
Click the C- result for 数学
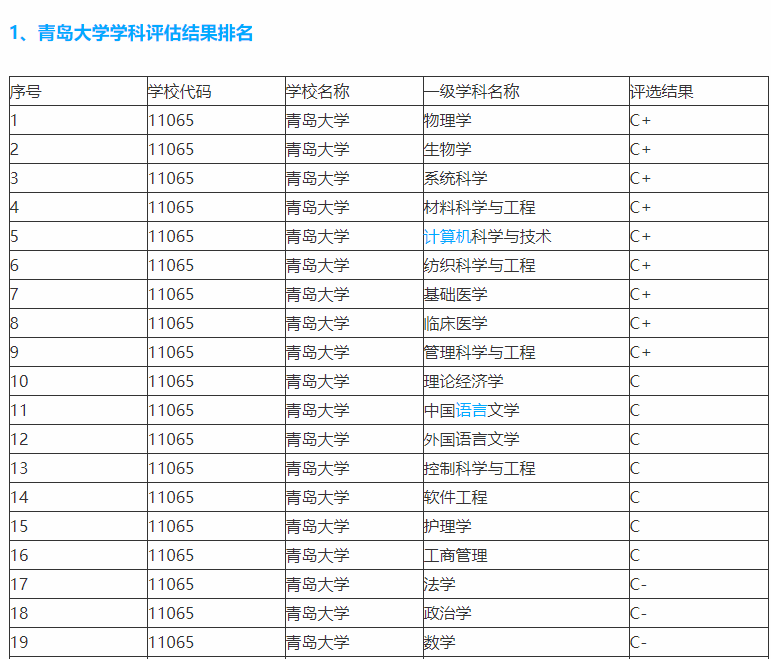(x=699, y=642)
